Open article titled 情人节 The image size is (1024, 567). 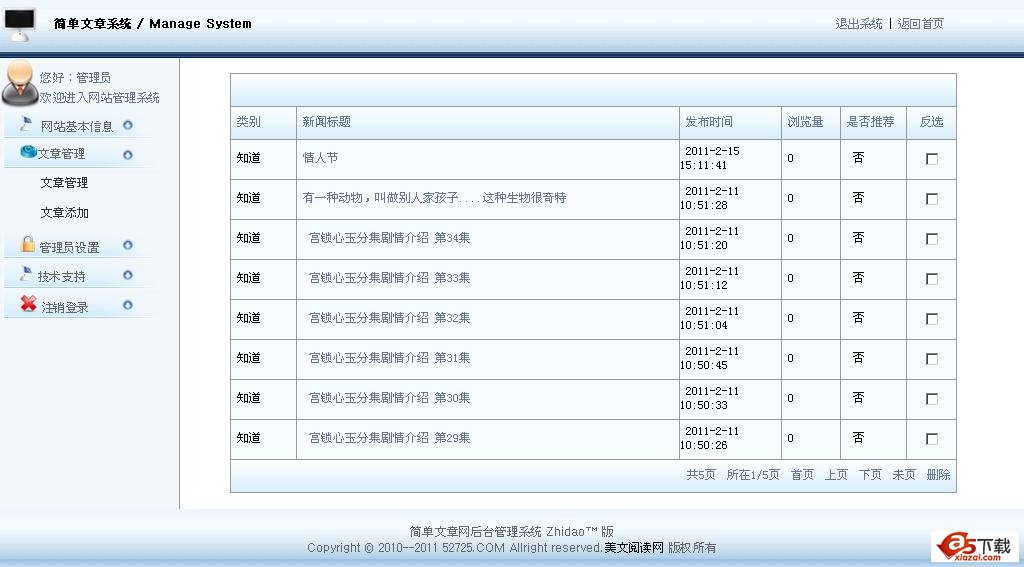pyautogui.click(x=320, y=158)
